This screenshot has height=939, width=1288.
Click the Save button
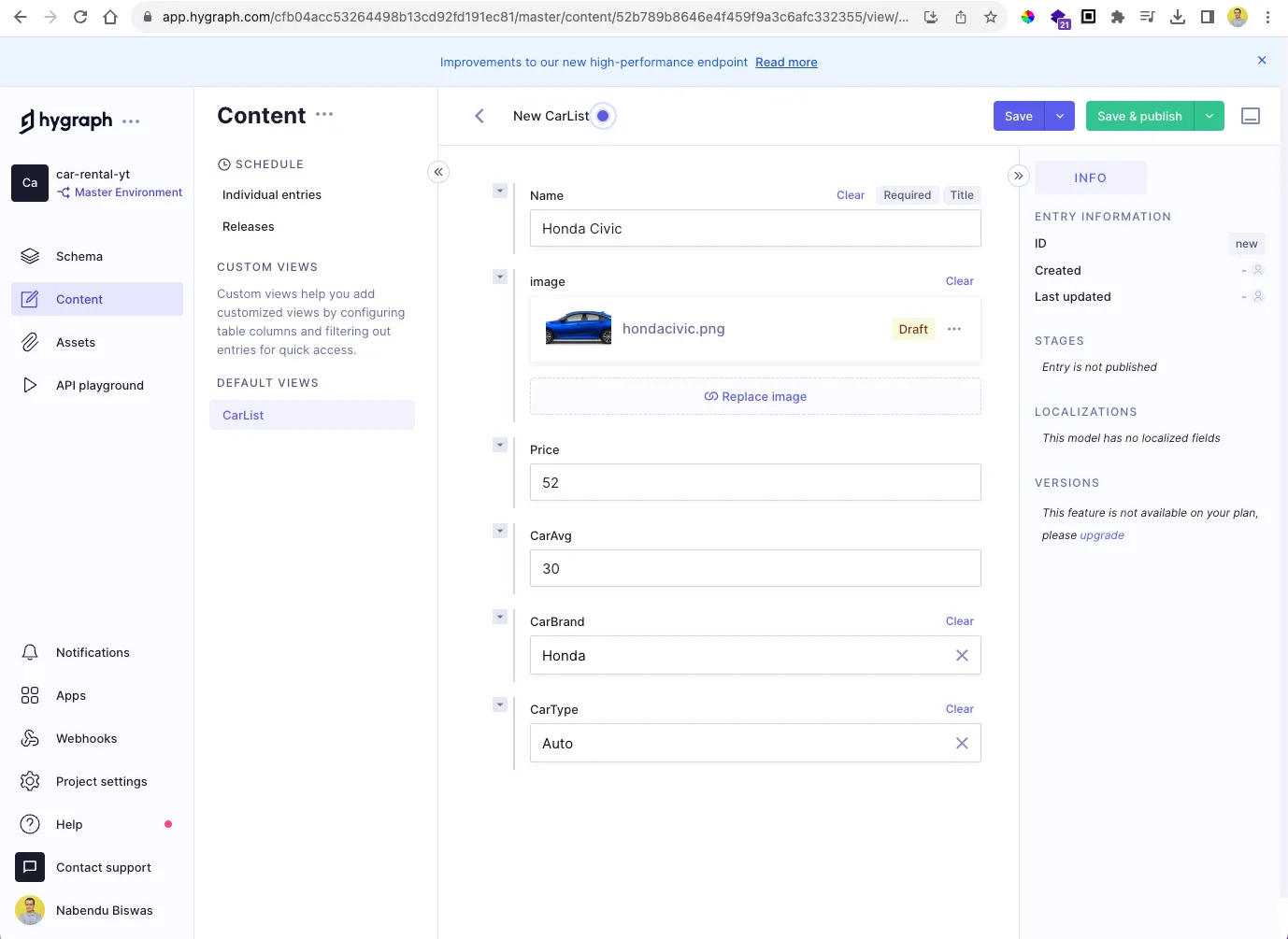click(1019, 116)
